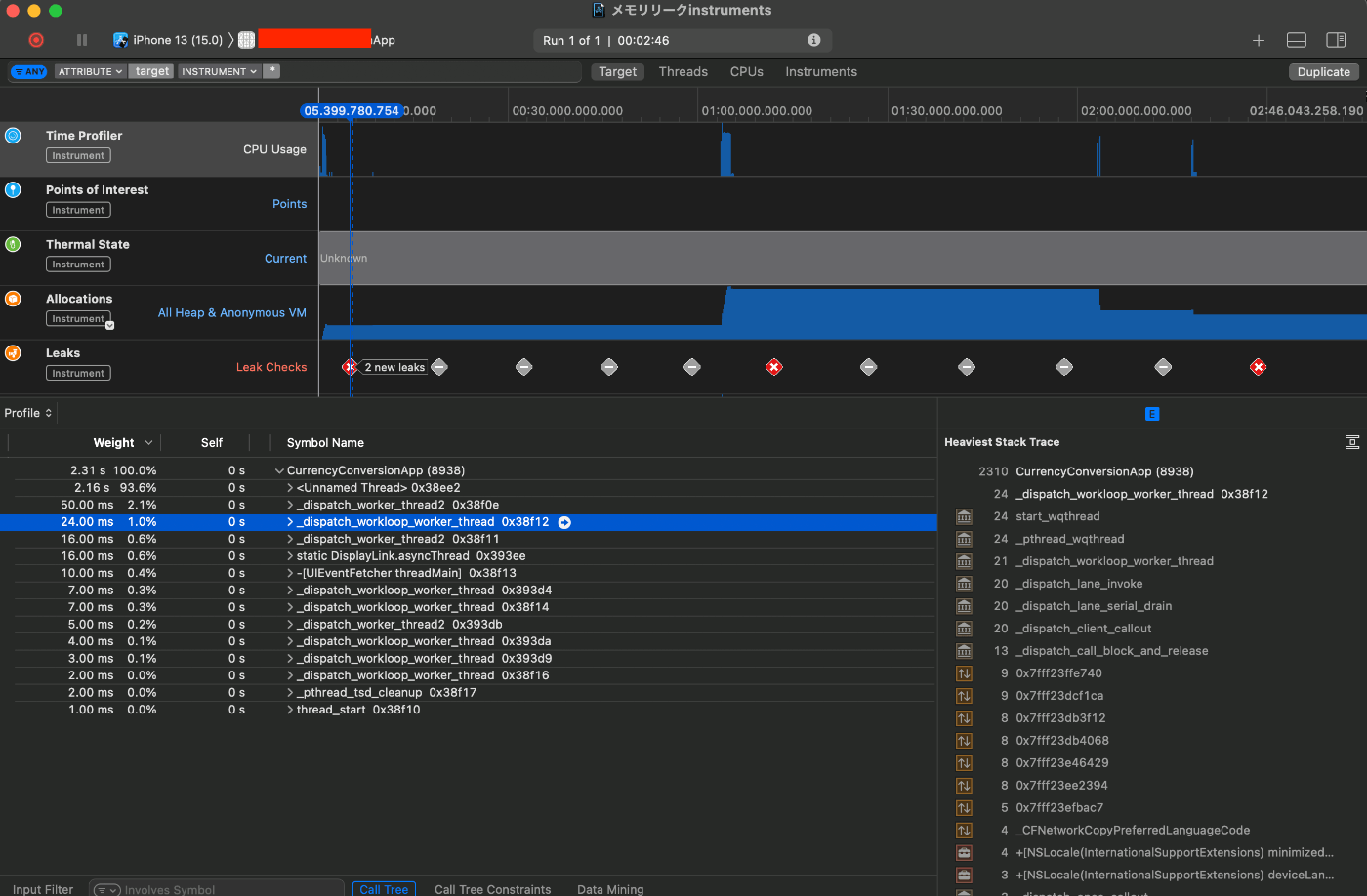The height and width of the screenshot is (896, 1367).
Task: Click the CPU Usage track label
Action: (x=274, y=149)
